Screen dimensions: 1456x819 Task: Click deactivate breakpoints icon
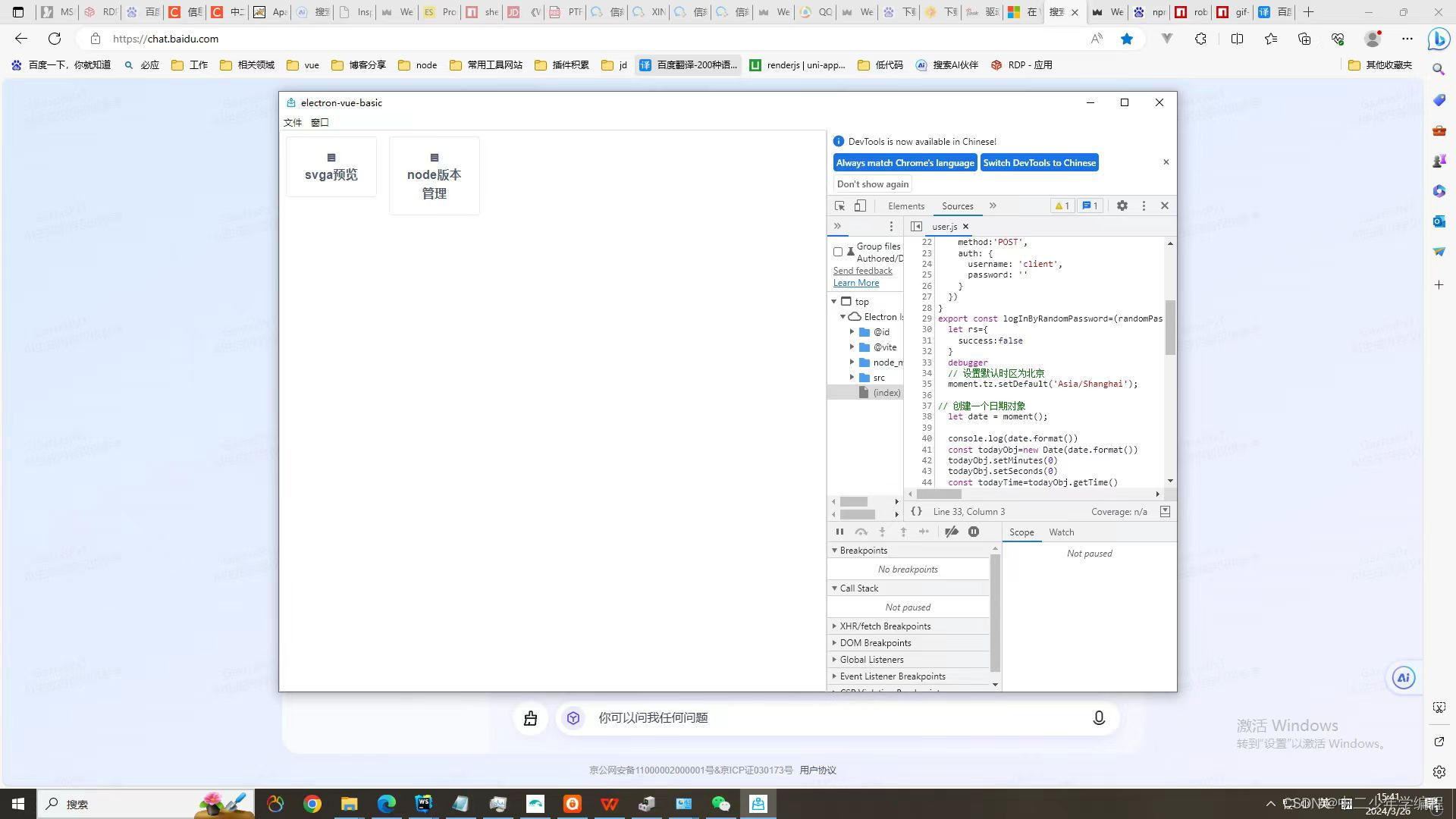click(952, 532)
